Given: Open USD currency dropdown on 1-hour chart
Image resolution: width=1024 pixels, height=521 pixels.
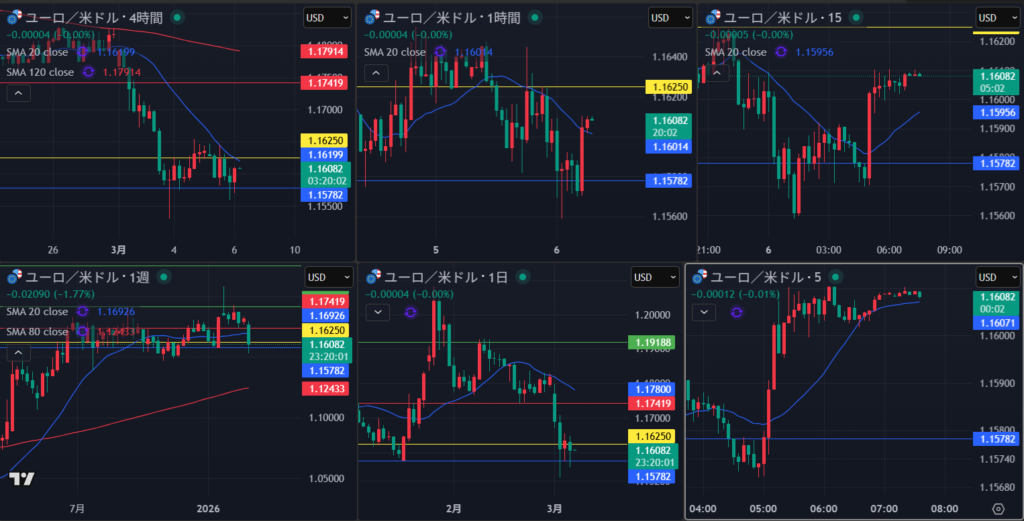Looking at the screenshot, I should [670, 17].
